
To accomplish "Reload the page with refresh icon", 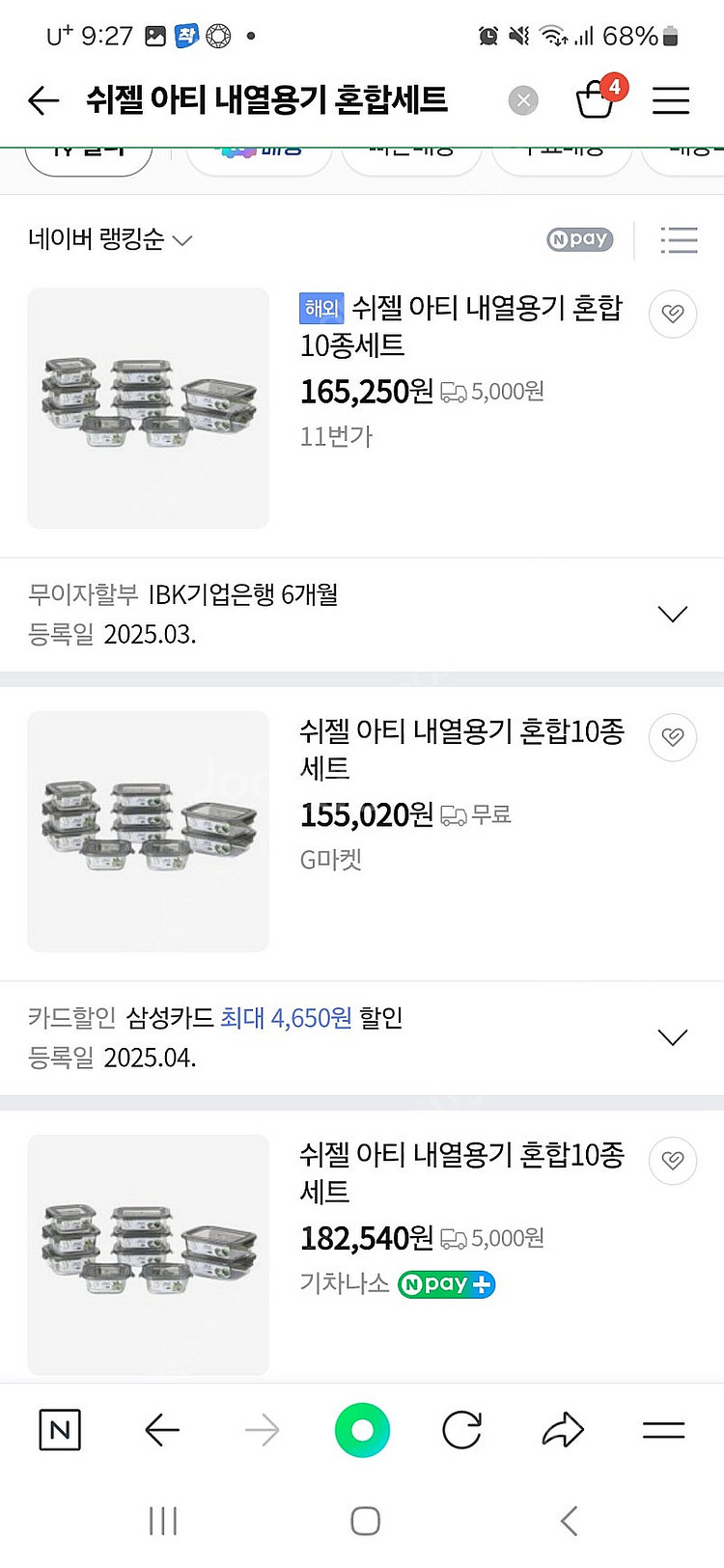I will [x=461, y=1430].
